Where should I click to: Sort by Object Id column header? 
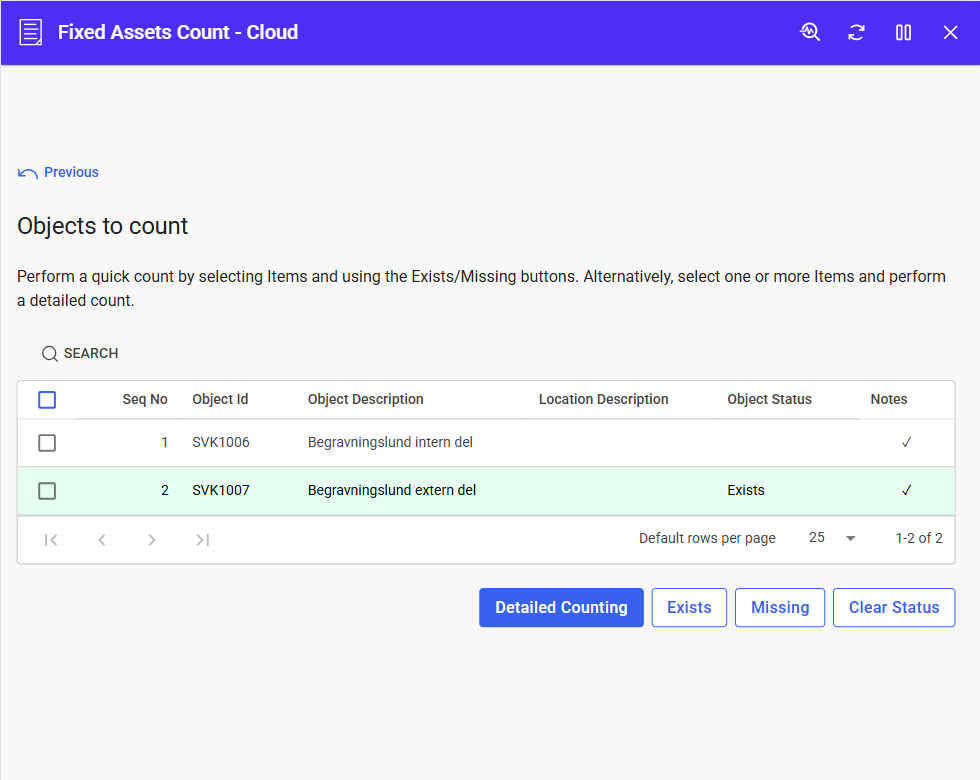(x=220, y=399)
